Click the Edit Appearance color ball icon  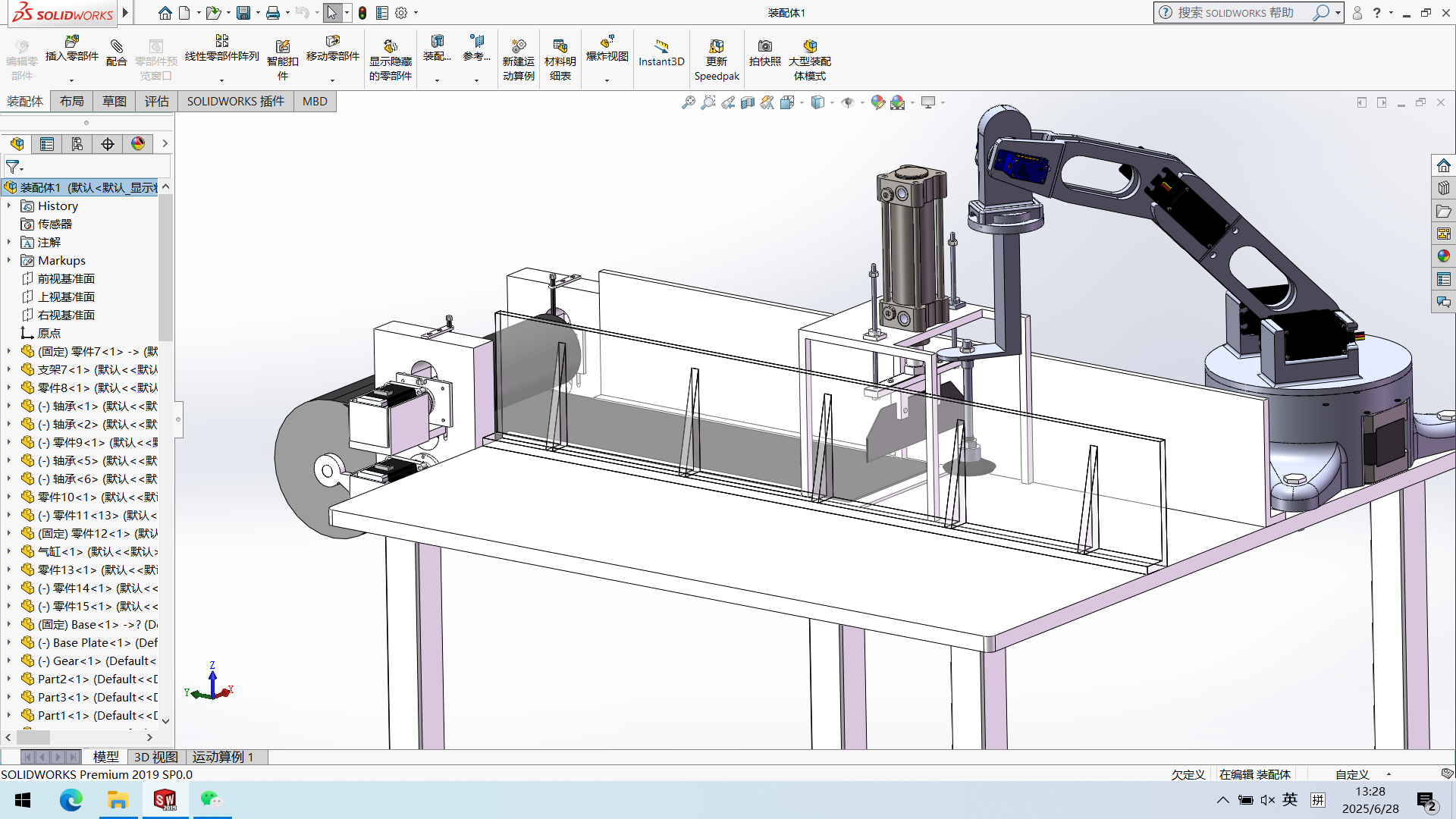[x=877, y=102]
